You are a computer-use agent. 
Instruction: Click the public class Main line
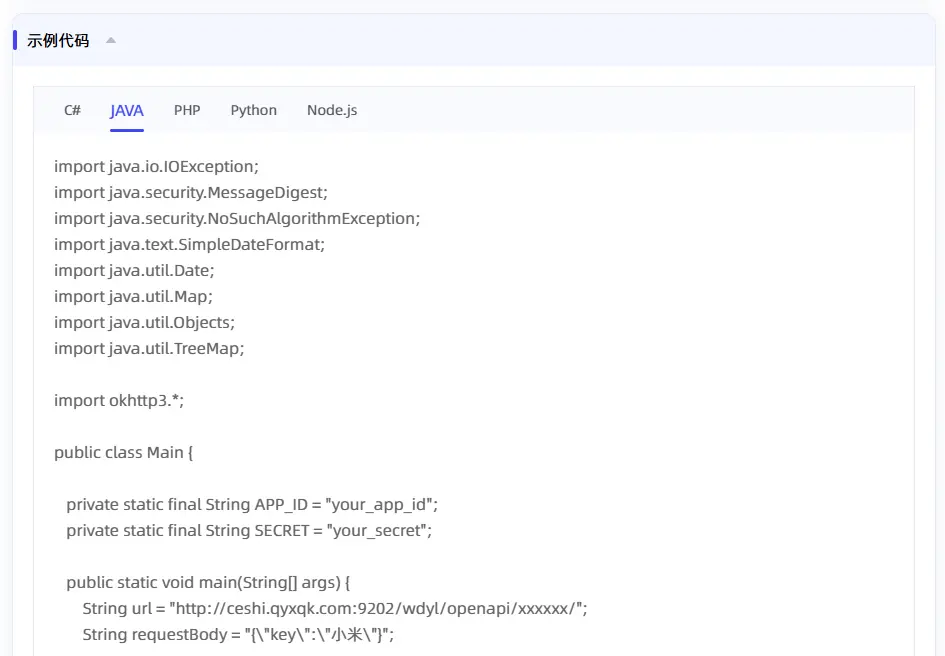(x=123, y=452)
